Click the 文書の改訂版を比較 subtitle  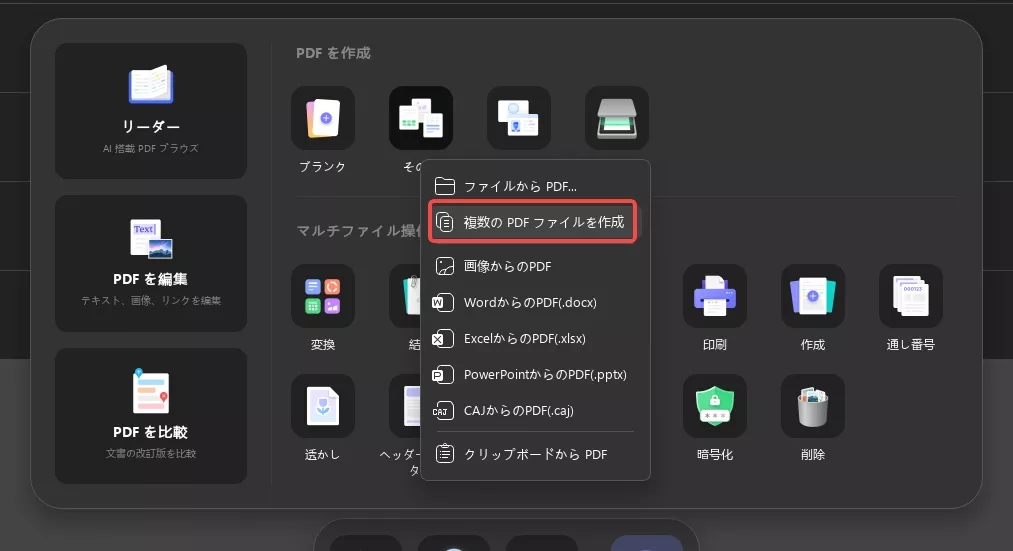151,453
